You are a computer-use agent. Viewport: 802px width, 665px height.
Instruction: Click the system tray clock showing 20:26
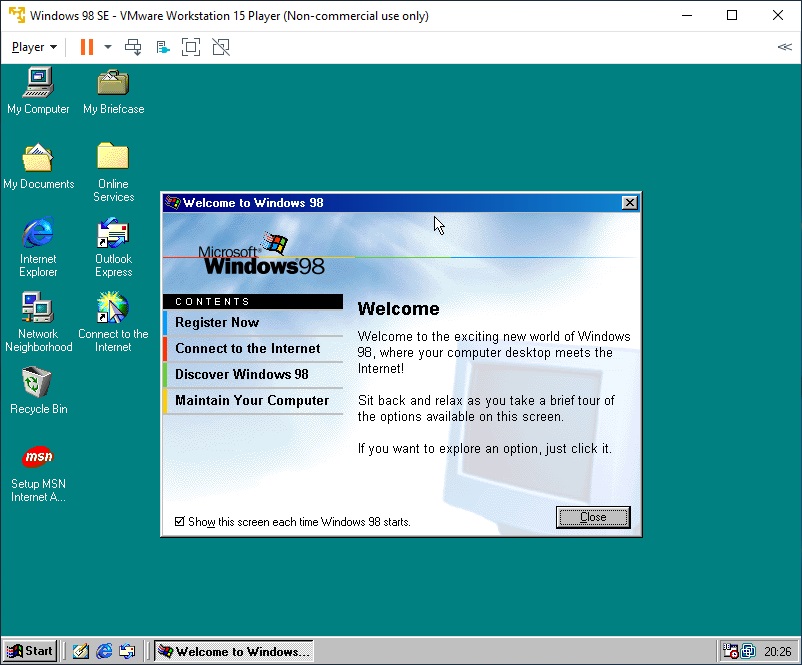[777, 651]
